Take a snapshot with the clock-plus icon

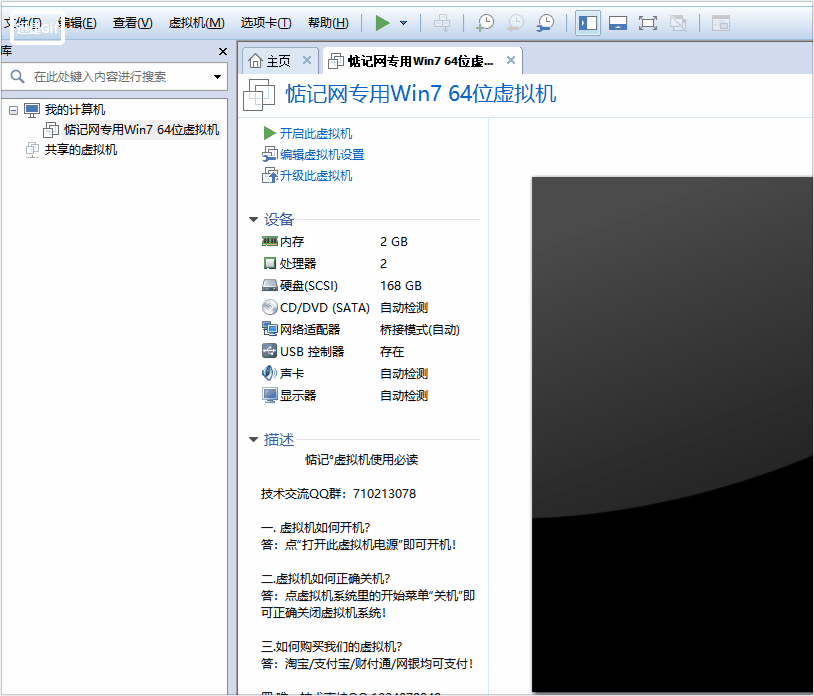(485, 23)
